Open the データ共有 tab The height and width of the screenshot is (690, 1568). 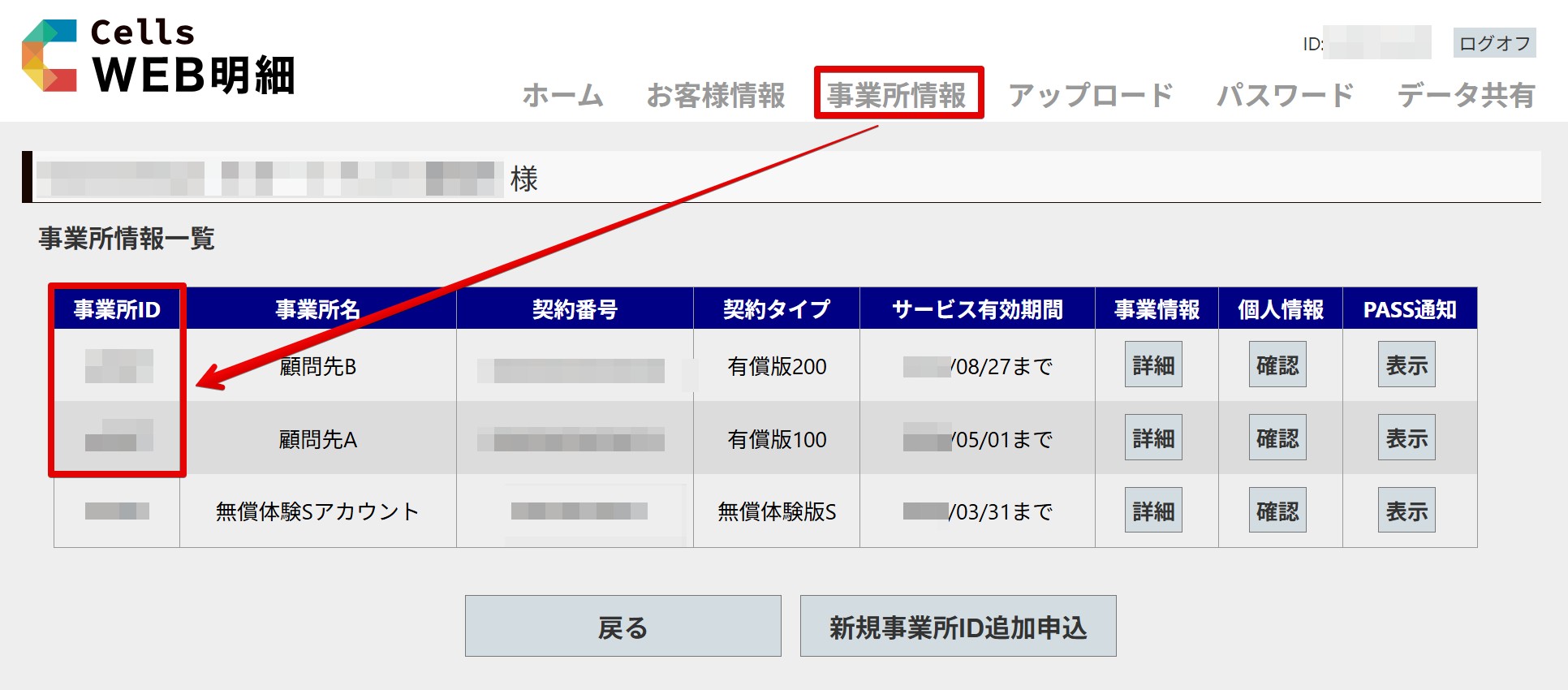[1465, 95]
